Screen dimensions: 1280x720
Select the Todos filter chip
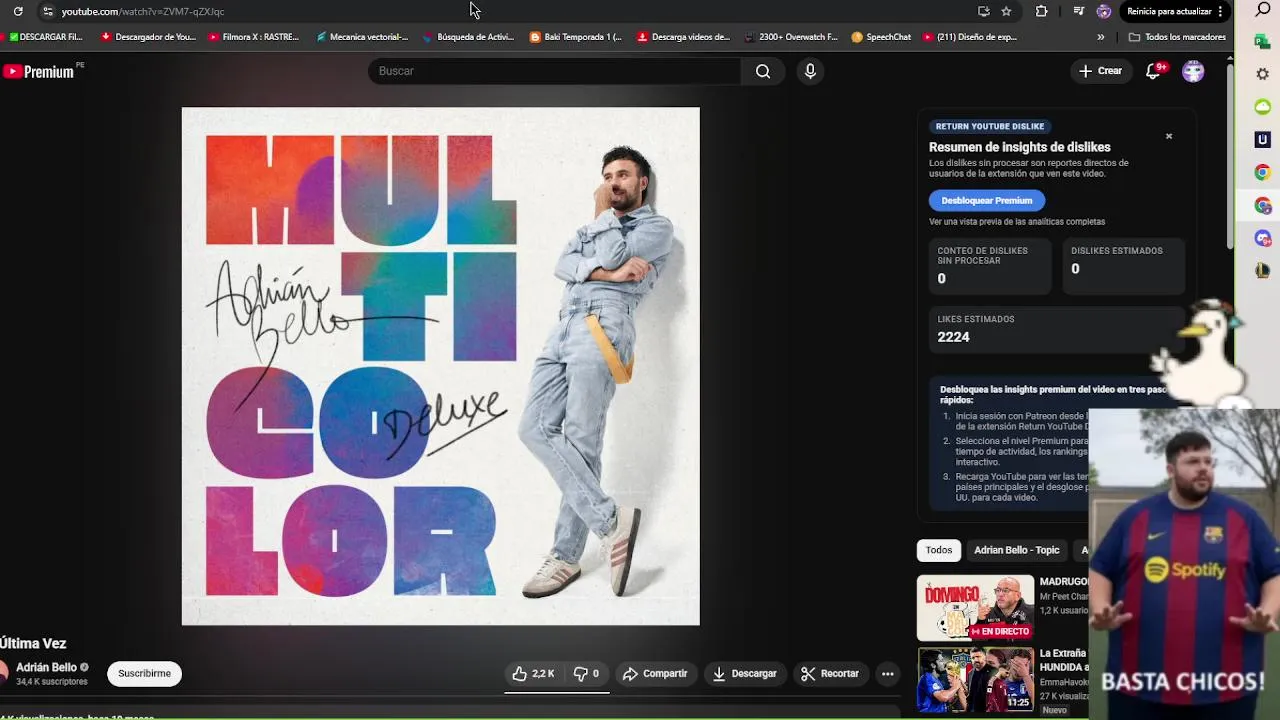click(x=938, y=550)
